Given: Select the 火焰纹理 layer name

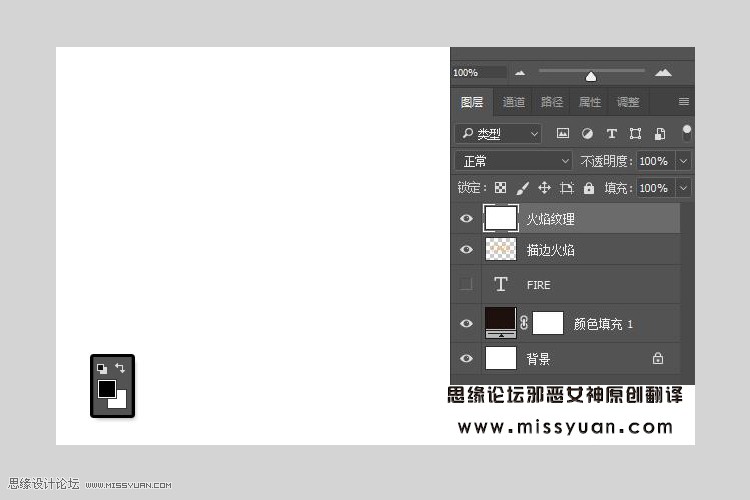Looking at the screenshot, I should pyautogui.click(x=551, y=219).
